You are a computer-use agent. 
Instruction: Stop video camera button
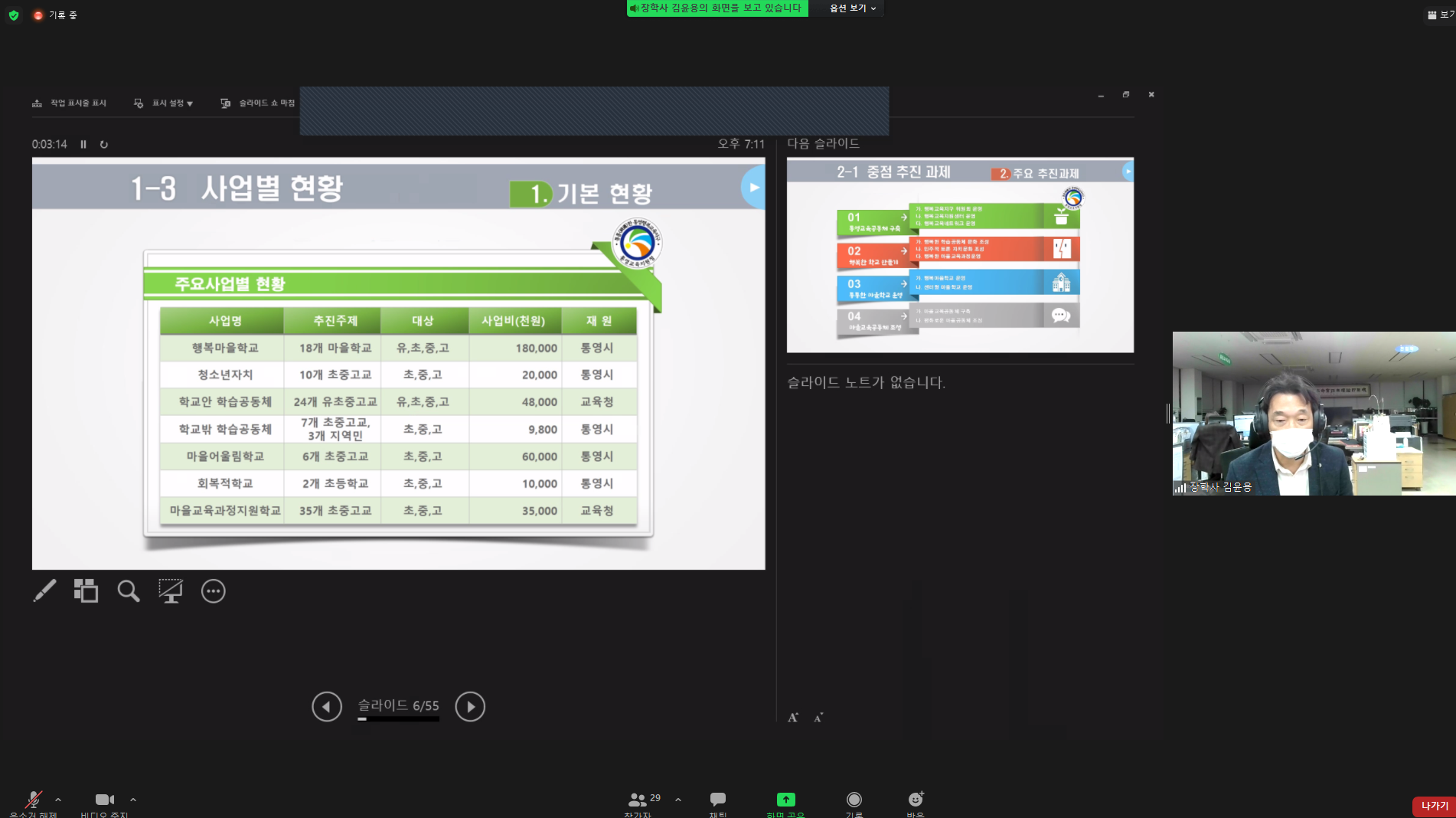105,803
